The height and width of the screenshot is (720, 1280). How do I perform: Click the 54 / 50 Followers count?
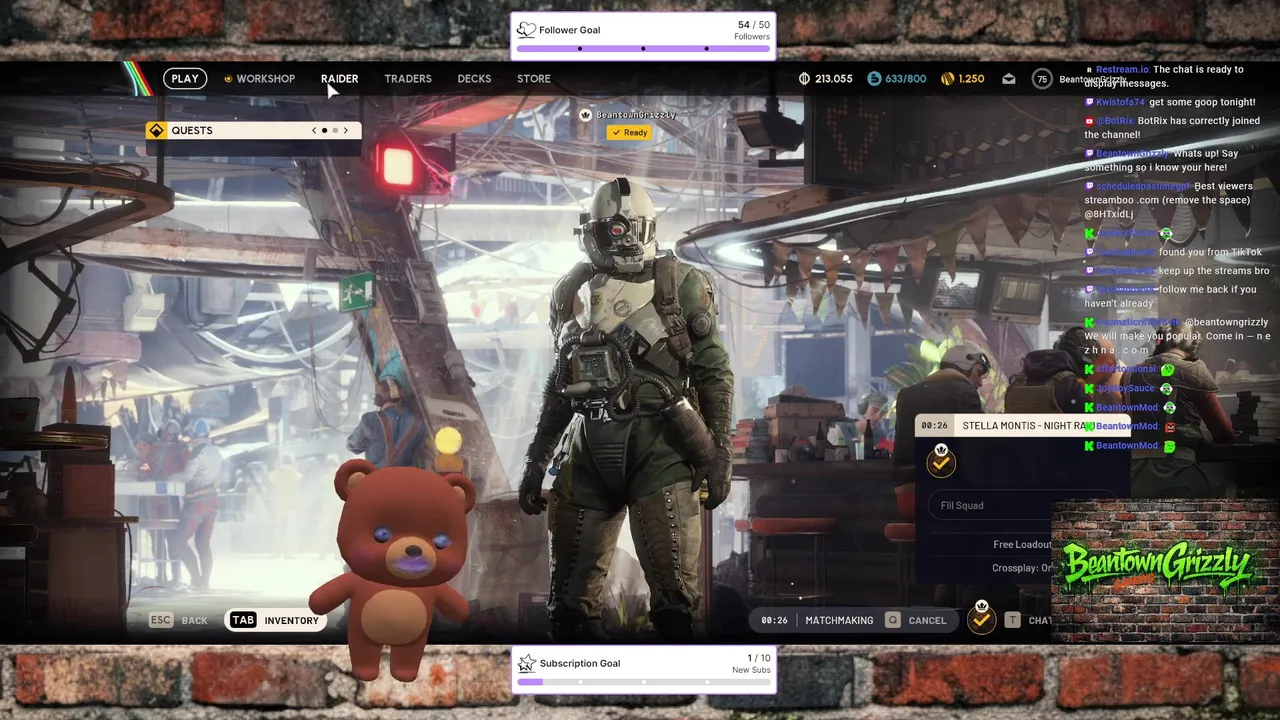pos(752,30)
